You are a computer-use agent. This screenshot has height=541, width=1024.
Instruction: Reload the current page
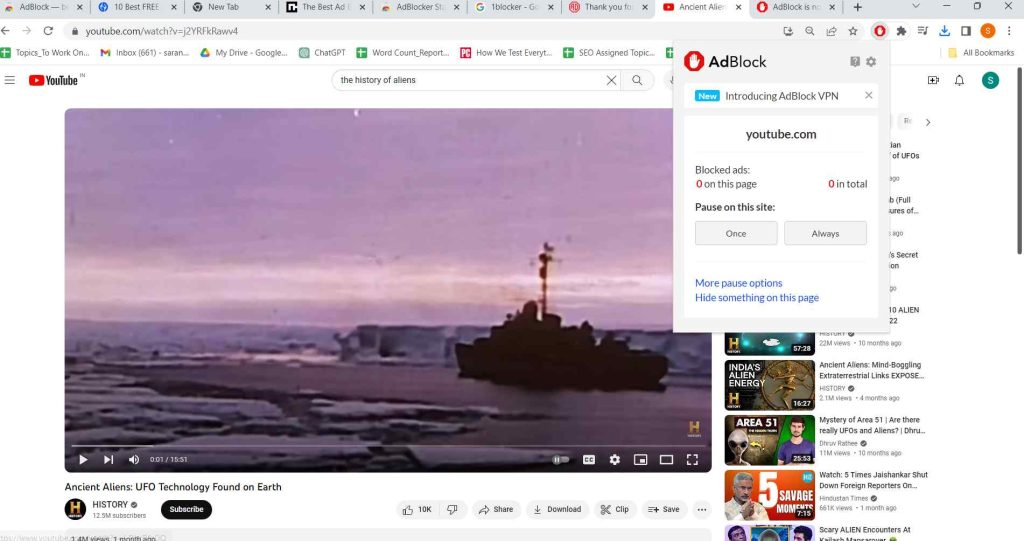coord(48,31)
